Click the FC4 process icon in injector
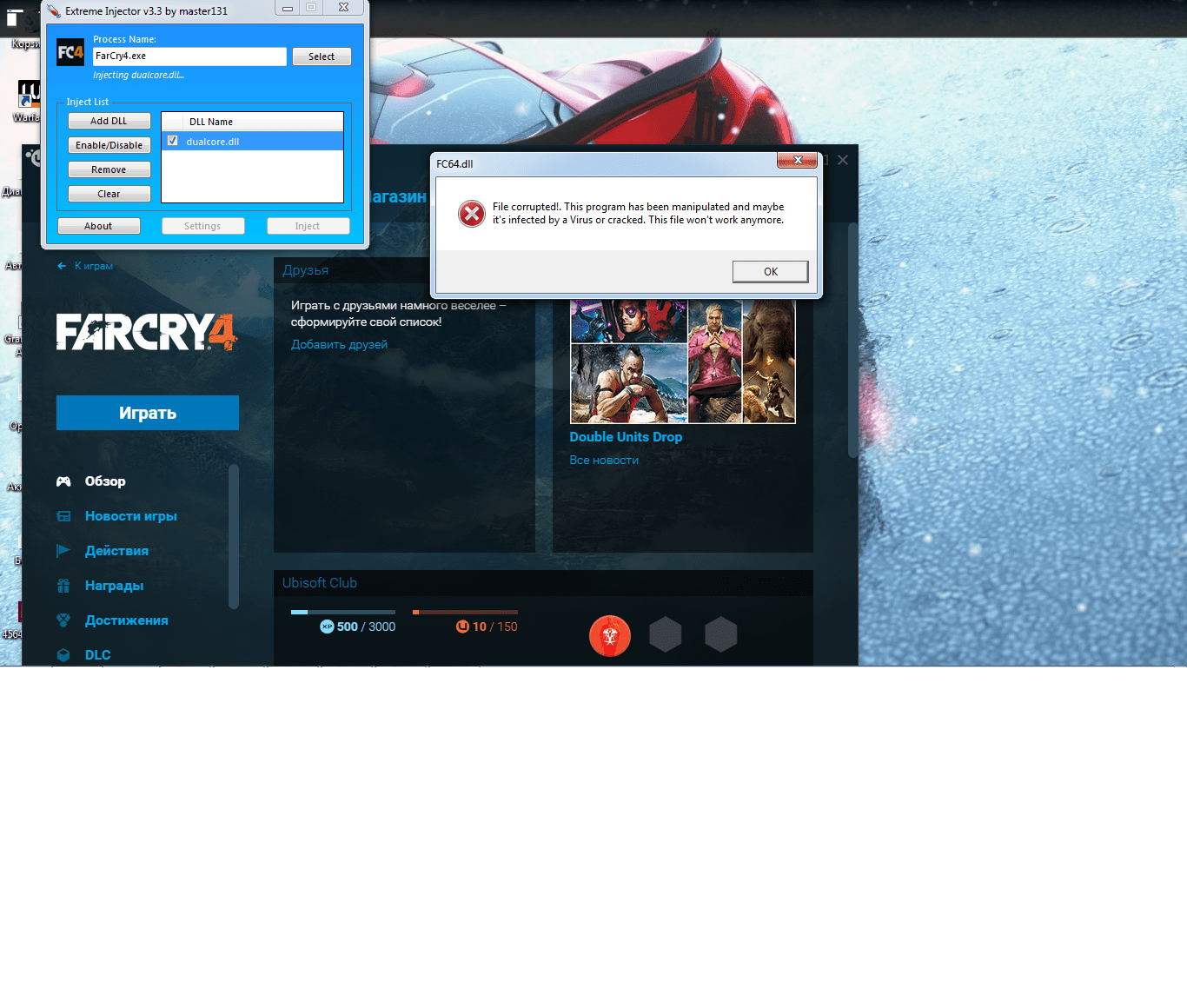 tap(70, 52)
